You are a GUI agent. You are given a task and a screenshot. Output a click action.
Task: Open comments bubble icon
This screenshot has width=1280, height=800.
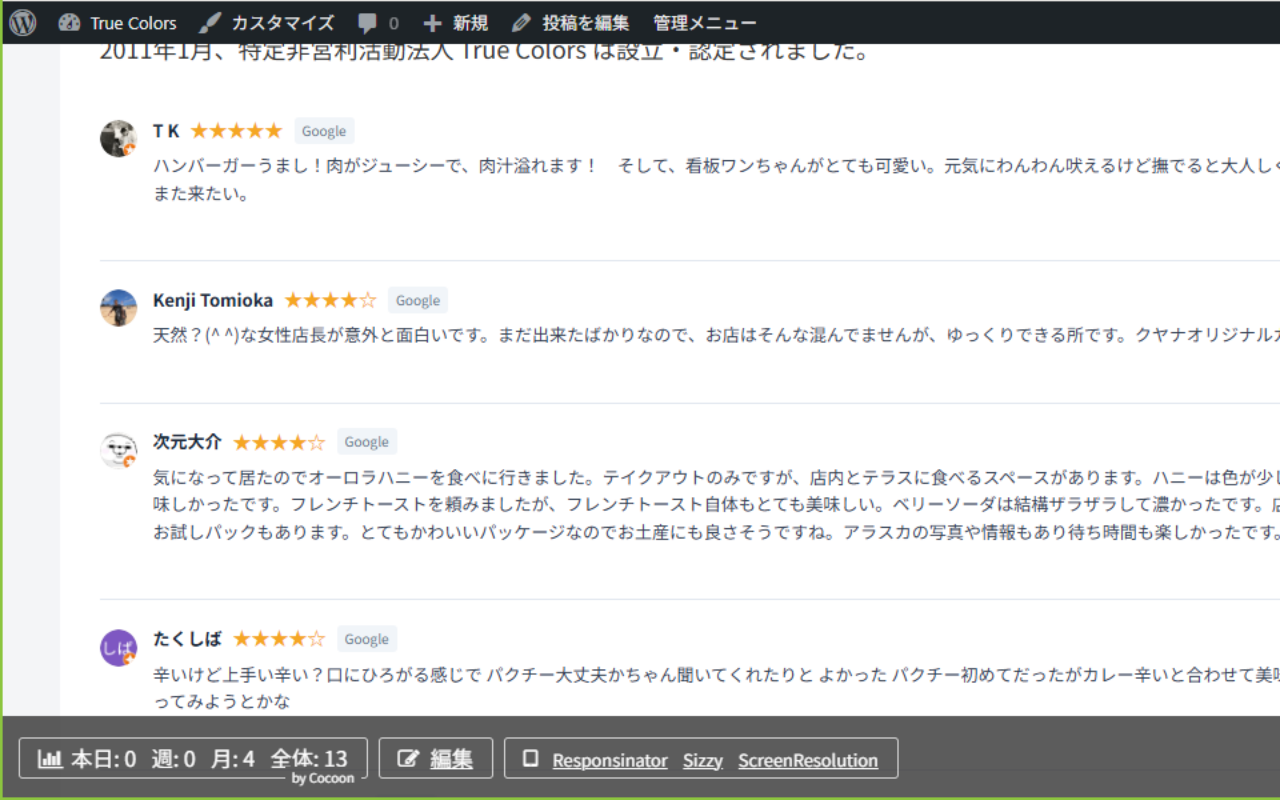tap(368, 22)
